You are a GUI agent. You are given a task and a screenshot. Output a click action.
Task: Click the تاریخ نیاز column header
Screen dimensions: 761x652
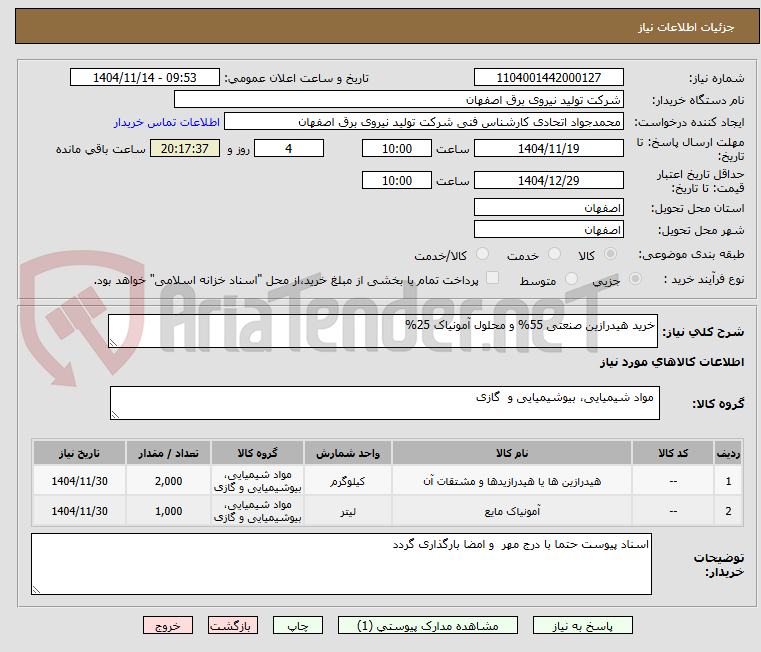pos(79,453)
